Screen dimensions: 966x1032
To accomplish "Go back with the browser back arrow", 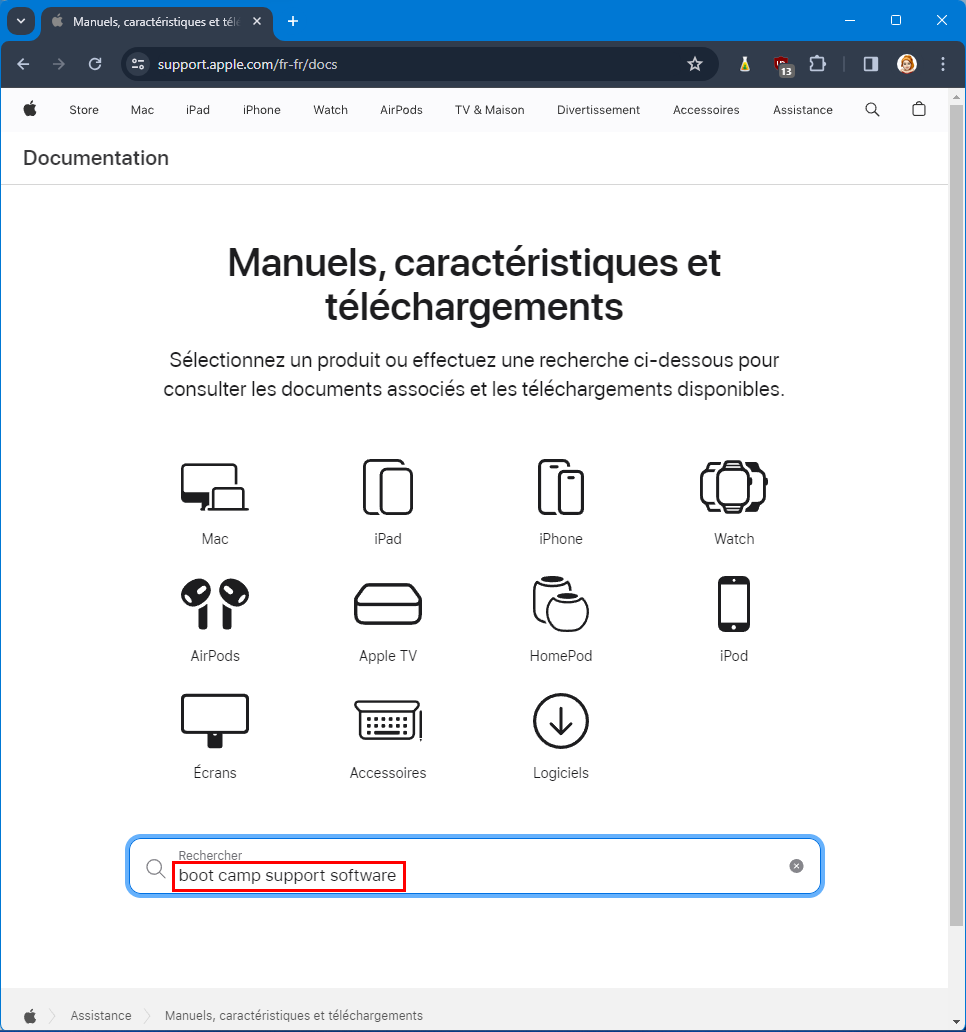I will coord(23,64).
